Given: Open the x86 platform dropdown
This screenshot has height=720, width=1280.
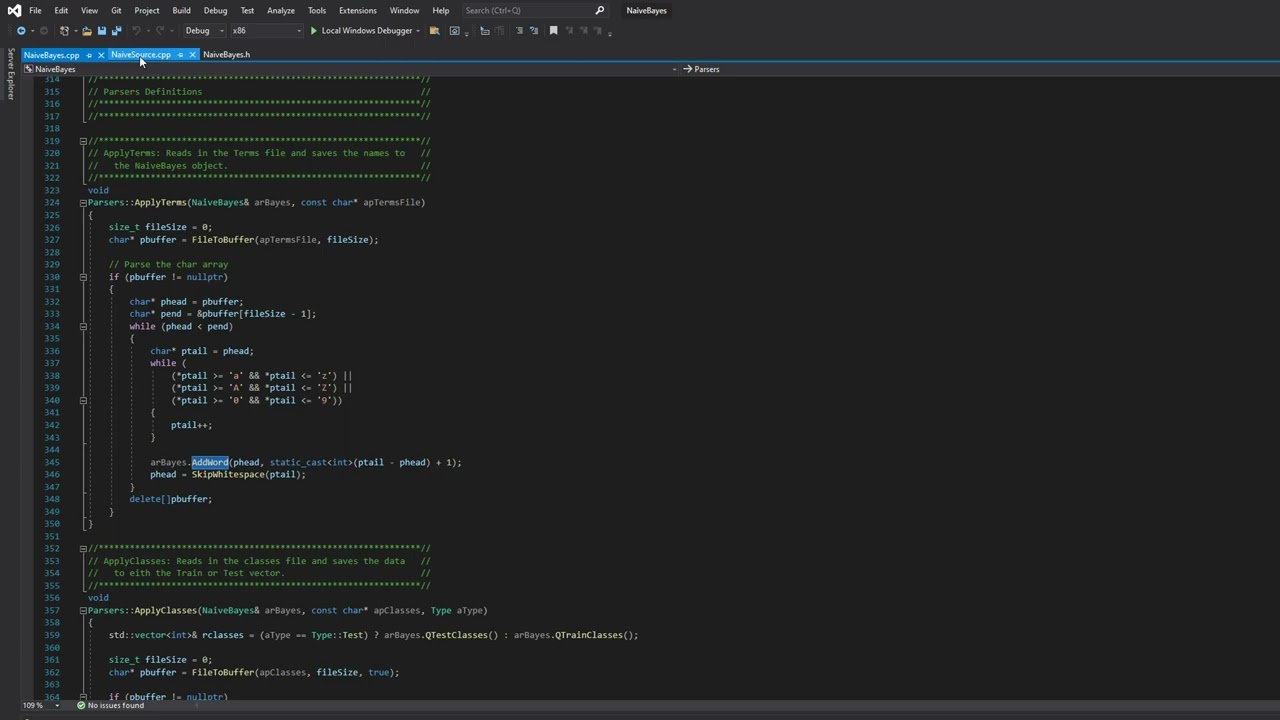Looking at the screenshot, I should point(266,30).
